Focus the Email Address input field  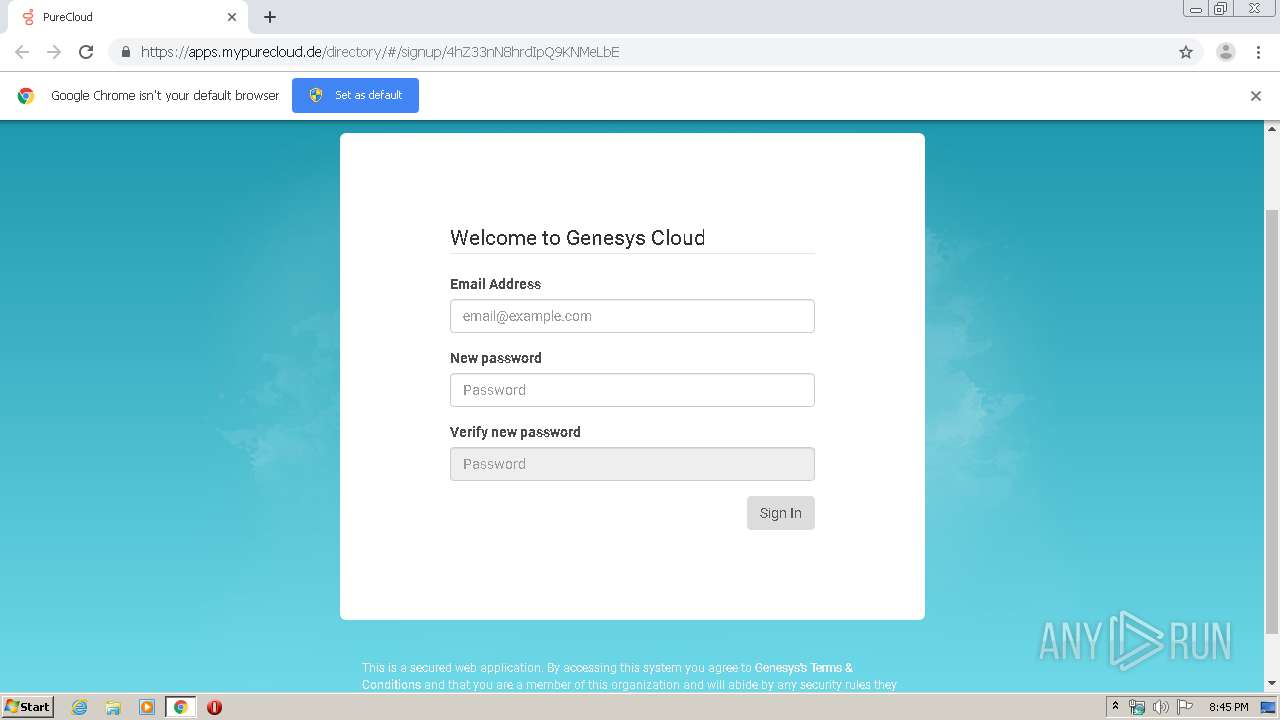632,316
